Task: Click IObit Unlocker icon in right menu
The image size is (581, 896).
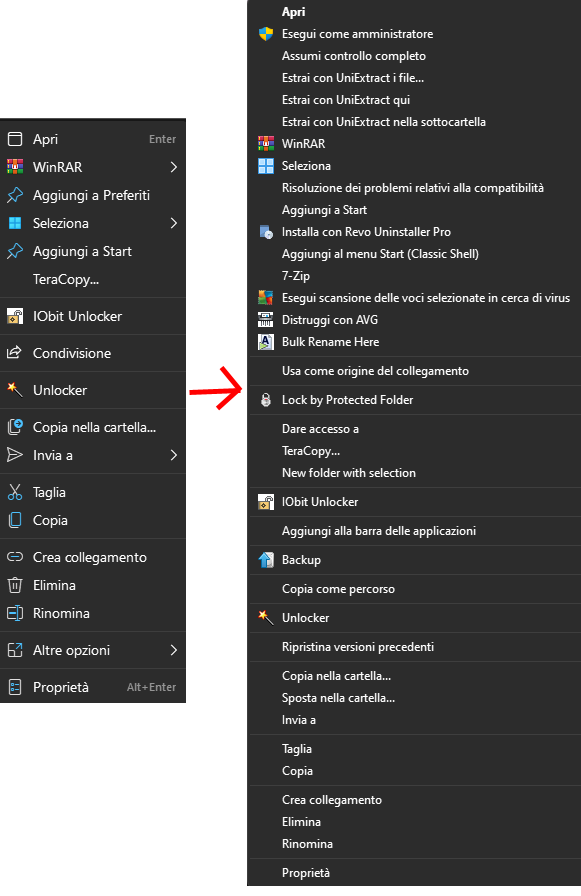Action: 266,502
